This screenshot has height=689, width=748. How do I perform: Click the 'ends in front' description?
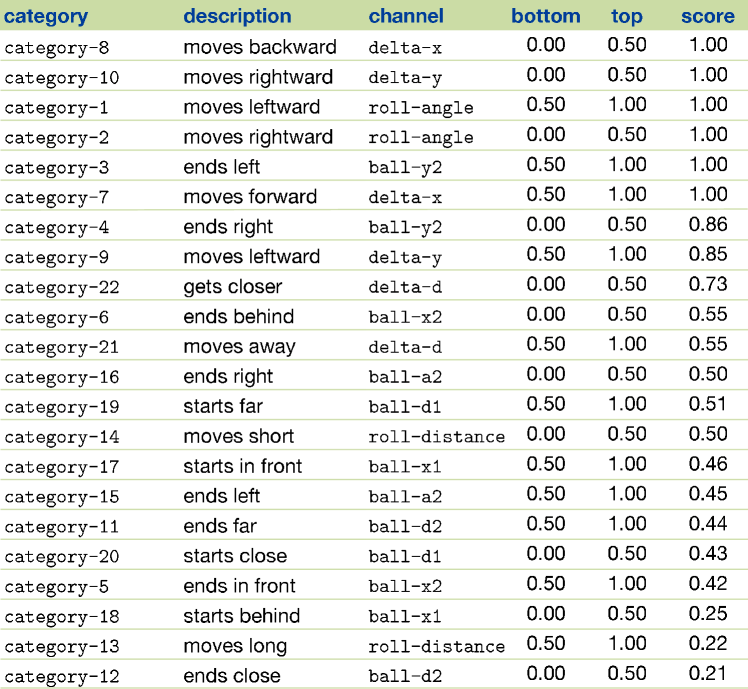239,586
